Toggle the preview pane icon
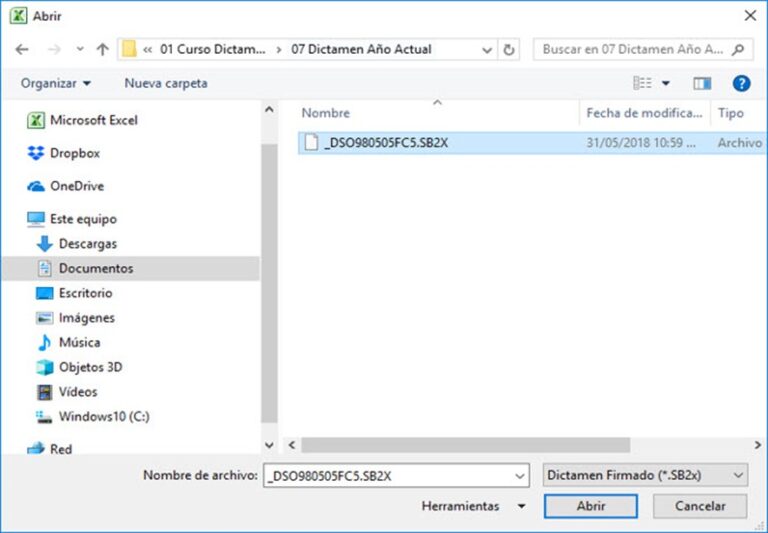The height and width of the screenshot is (533, 768). [702, 83]
